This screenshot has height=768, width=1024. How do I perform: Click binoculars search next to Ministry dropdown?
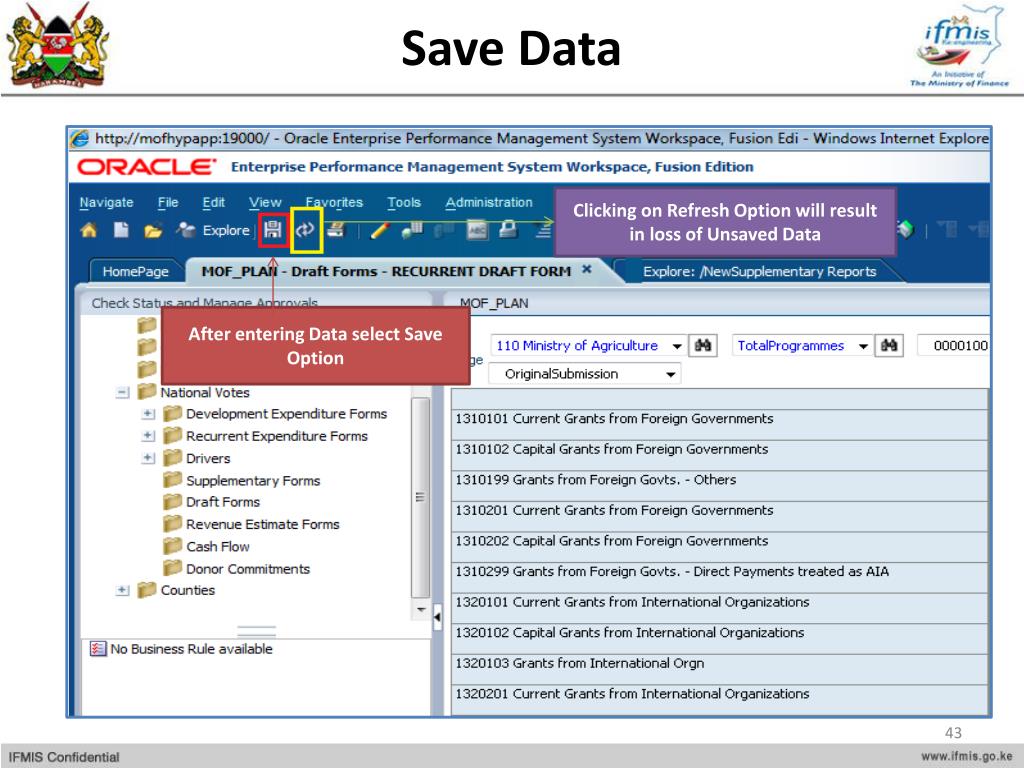(x=703, y=345)
